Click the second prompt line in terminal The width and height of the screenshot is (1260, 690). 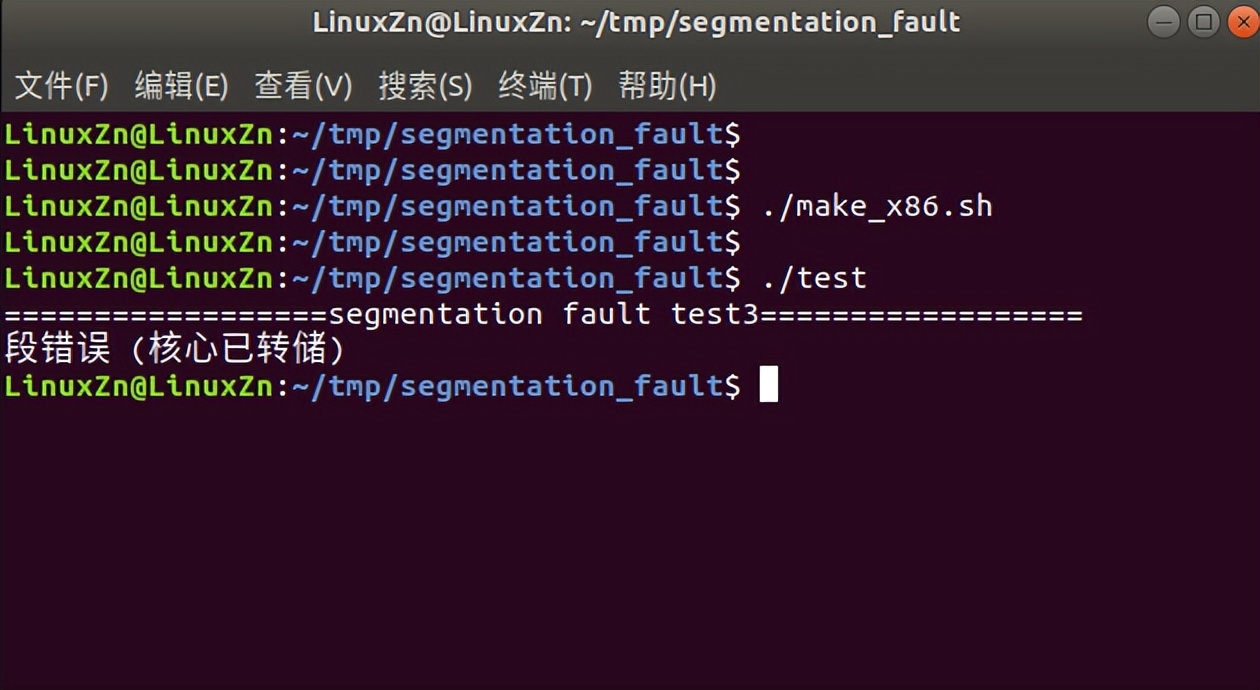click(372, 170)
